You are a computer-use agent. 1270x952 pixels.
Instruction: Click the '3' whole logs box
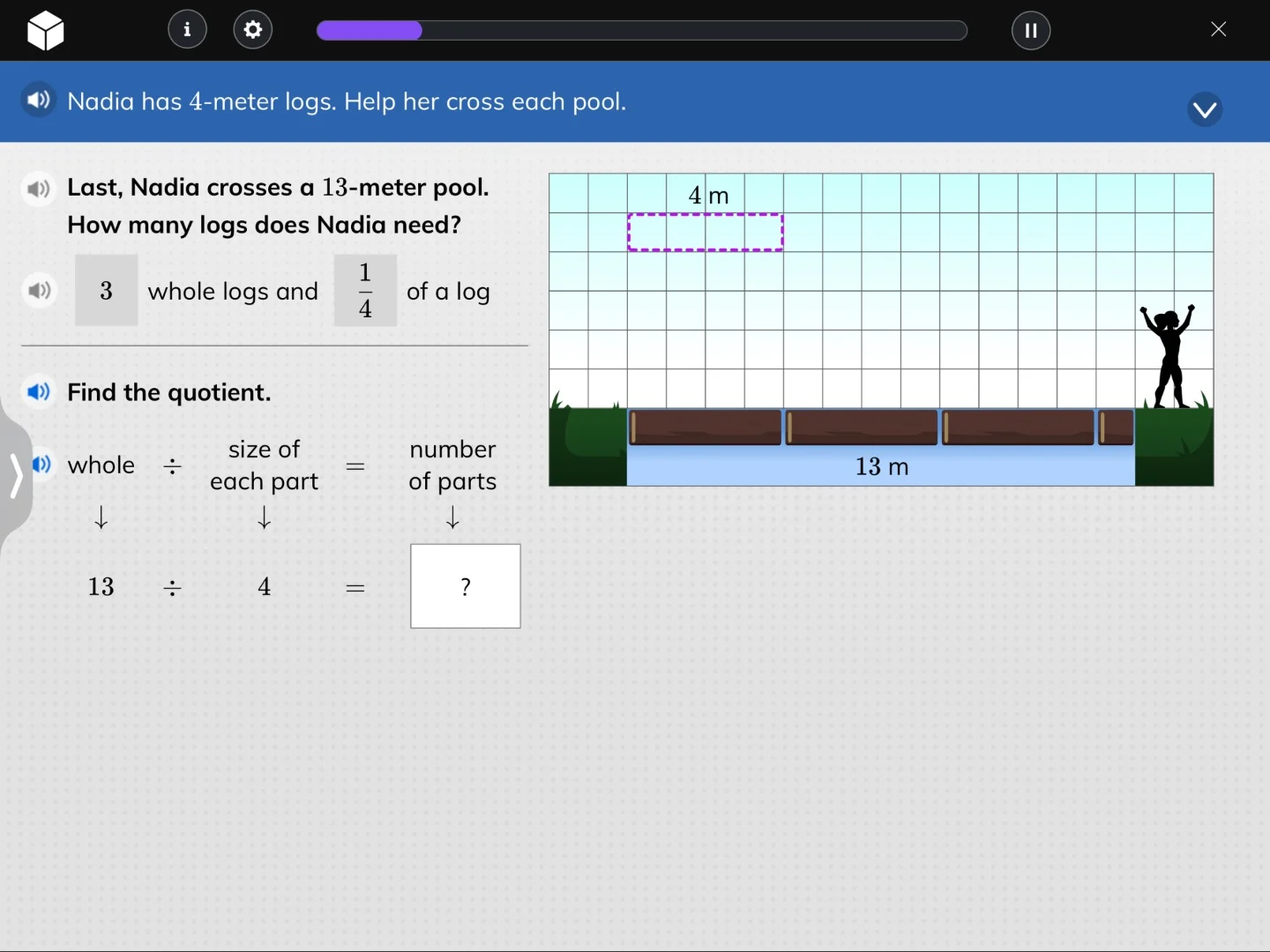point(106,289)
